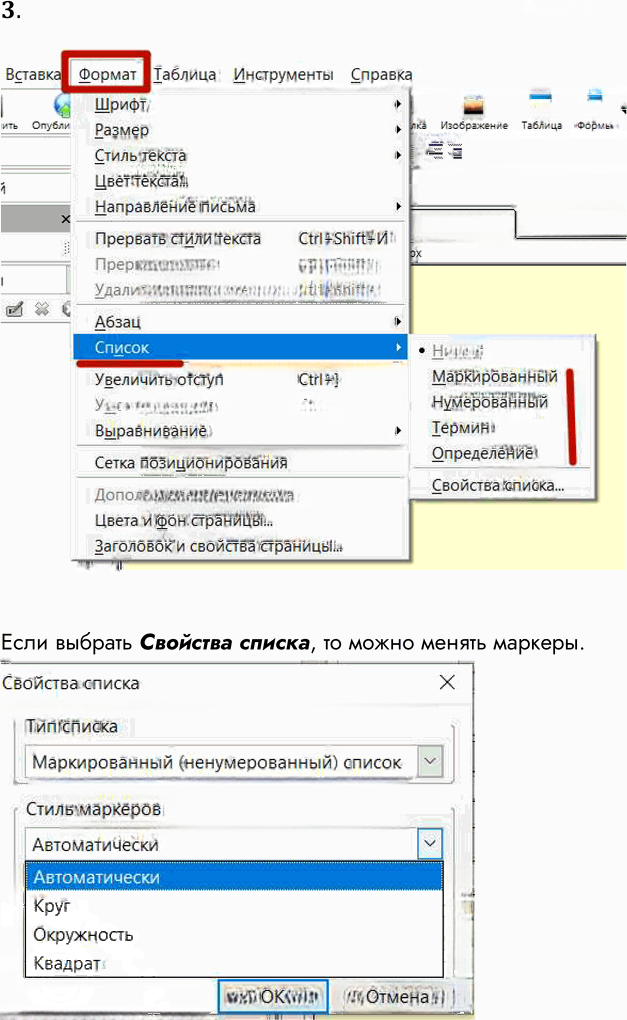The height and width of the screenshot is (1020, 627).
Task: Click the alignment icons in format toolbar
Action: (x=444, y=150)
